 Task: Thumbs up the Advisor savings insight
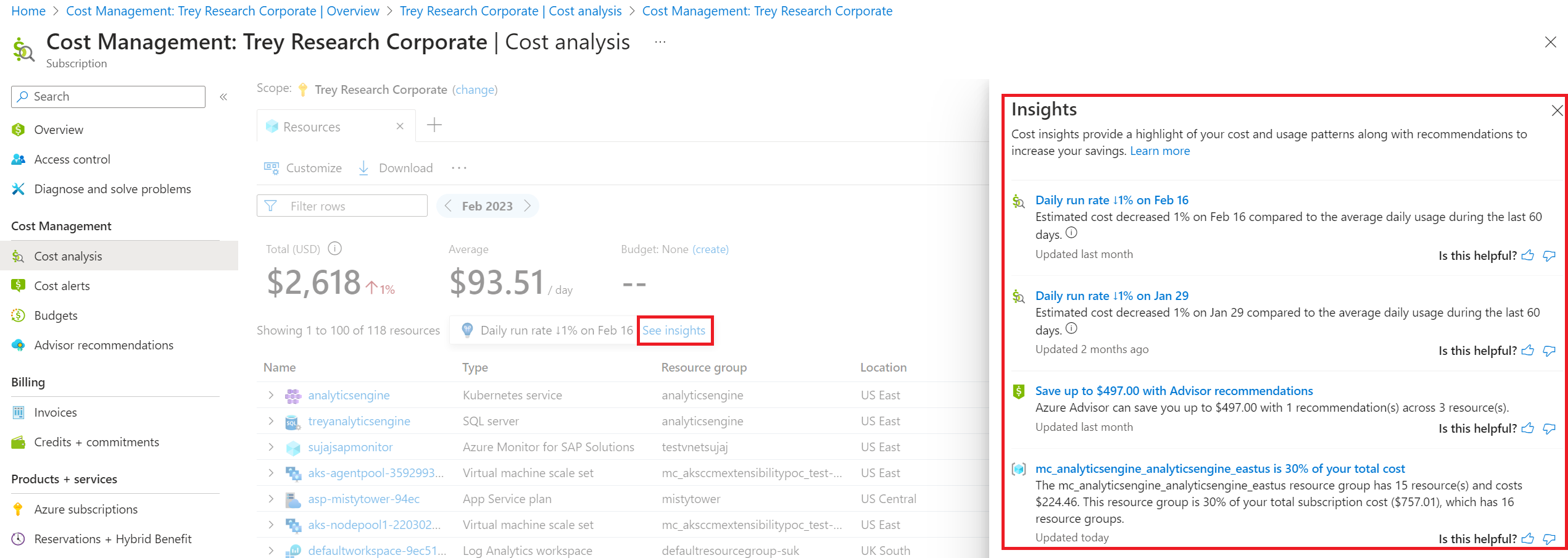pyautogui.click(x=1528, y=428)
